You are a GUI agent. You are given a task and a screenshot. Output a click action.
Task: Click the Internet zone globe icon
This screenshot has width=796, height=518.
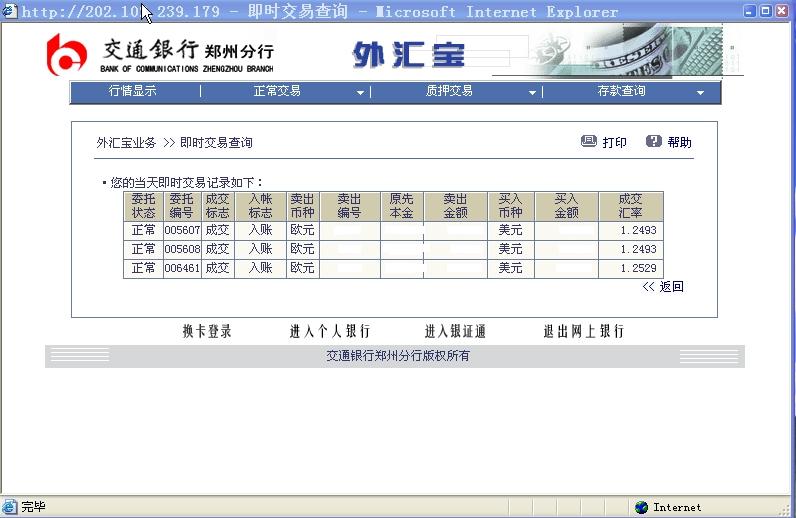tap(642, 507)
